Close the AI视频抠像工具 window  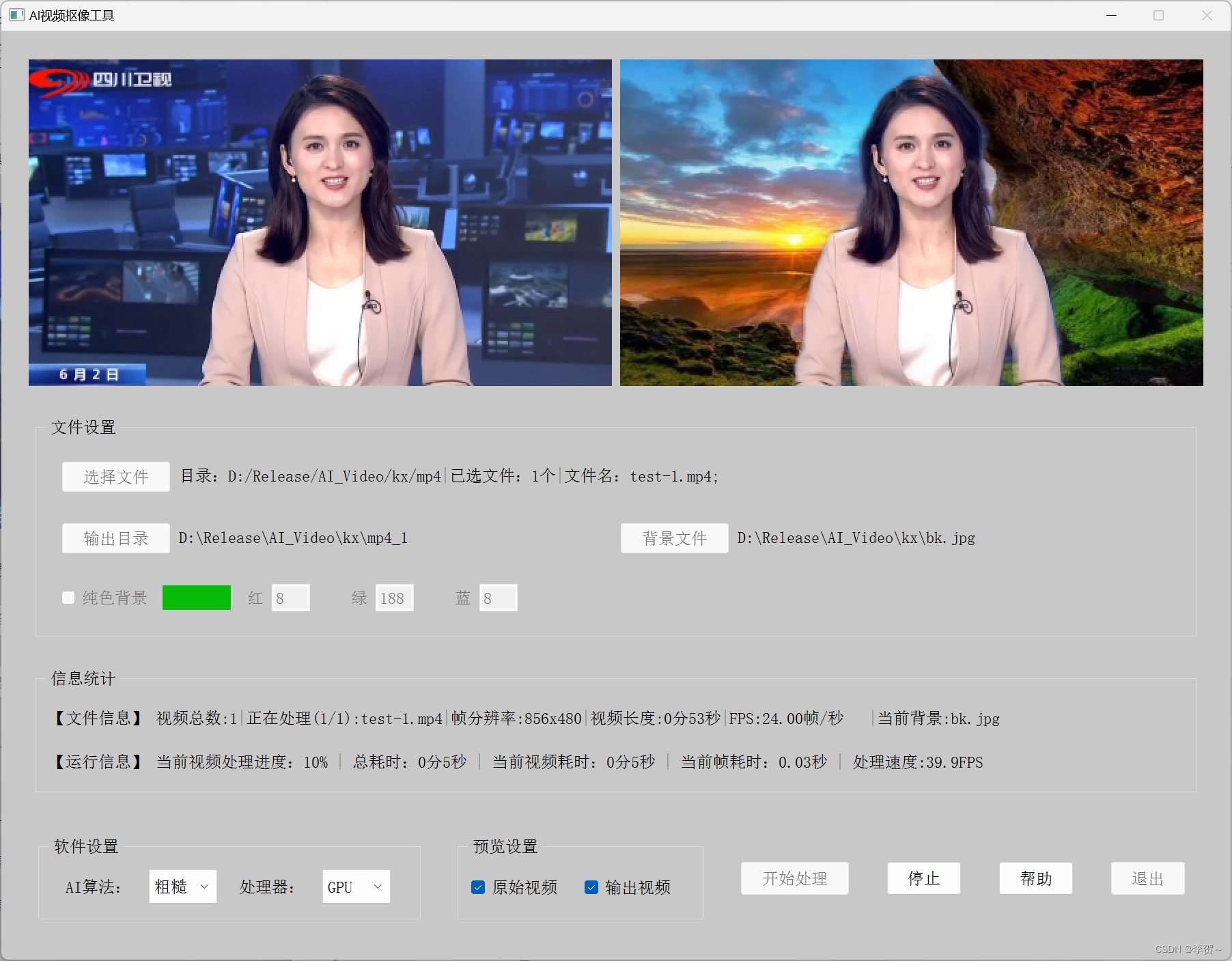pyautogui.click(x=1207, y=15)
